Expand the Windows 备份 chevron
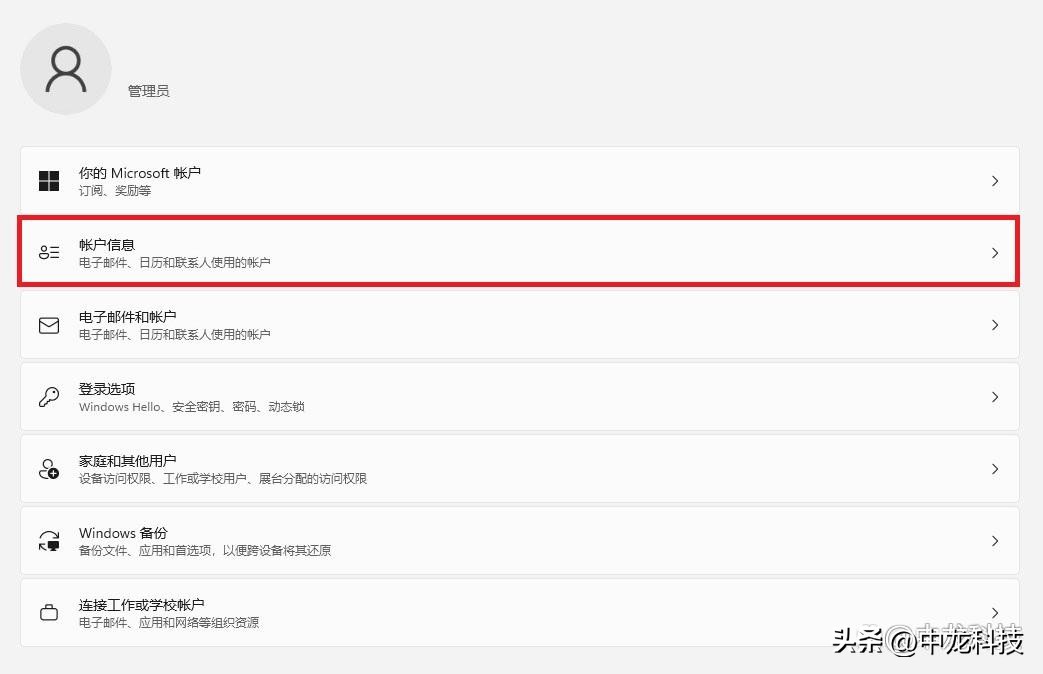 tap(994, 540)
